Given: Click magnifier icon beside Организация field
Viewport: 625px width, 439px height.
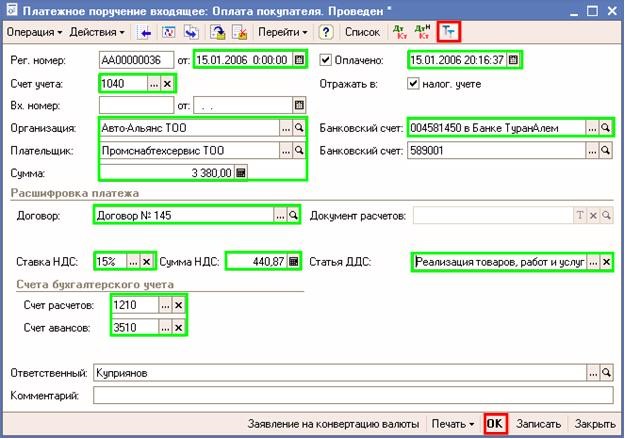Looking at the screenshot, I should (x=299, y=129).
